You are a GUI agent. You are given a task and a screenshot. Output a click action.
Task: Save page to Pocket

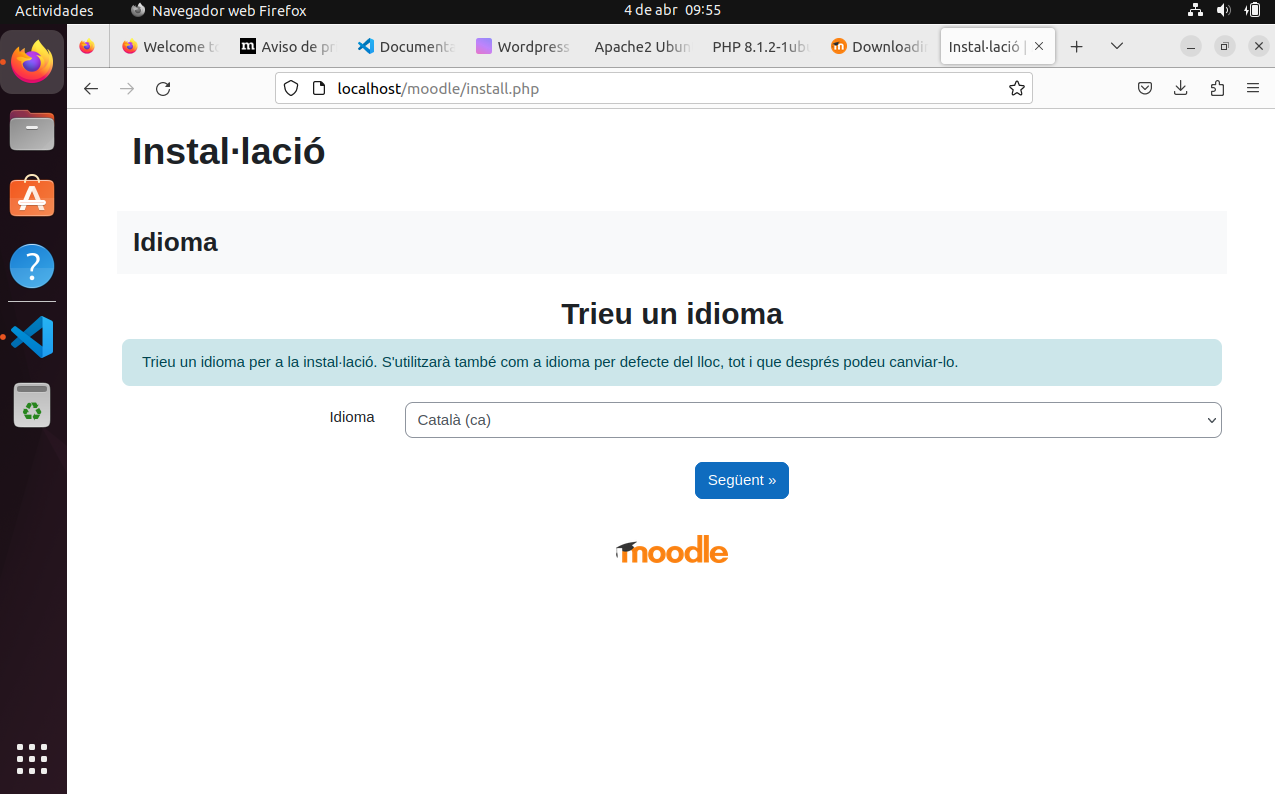tap(1144, 88)
